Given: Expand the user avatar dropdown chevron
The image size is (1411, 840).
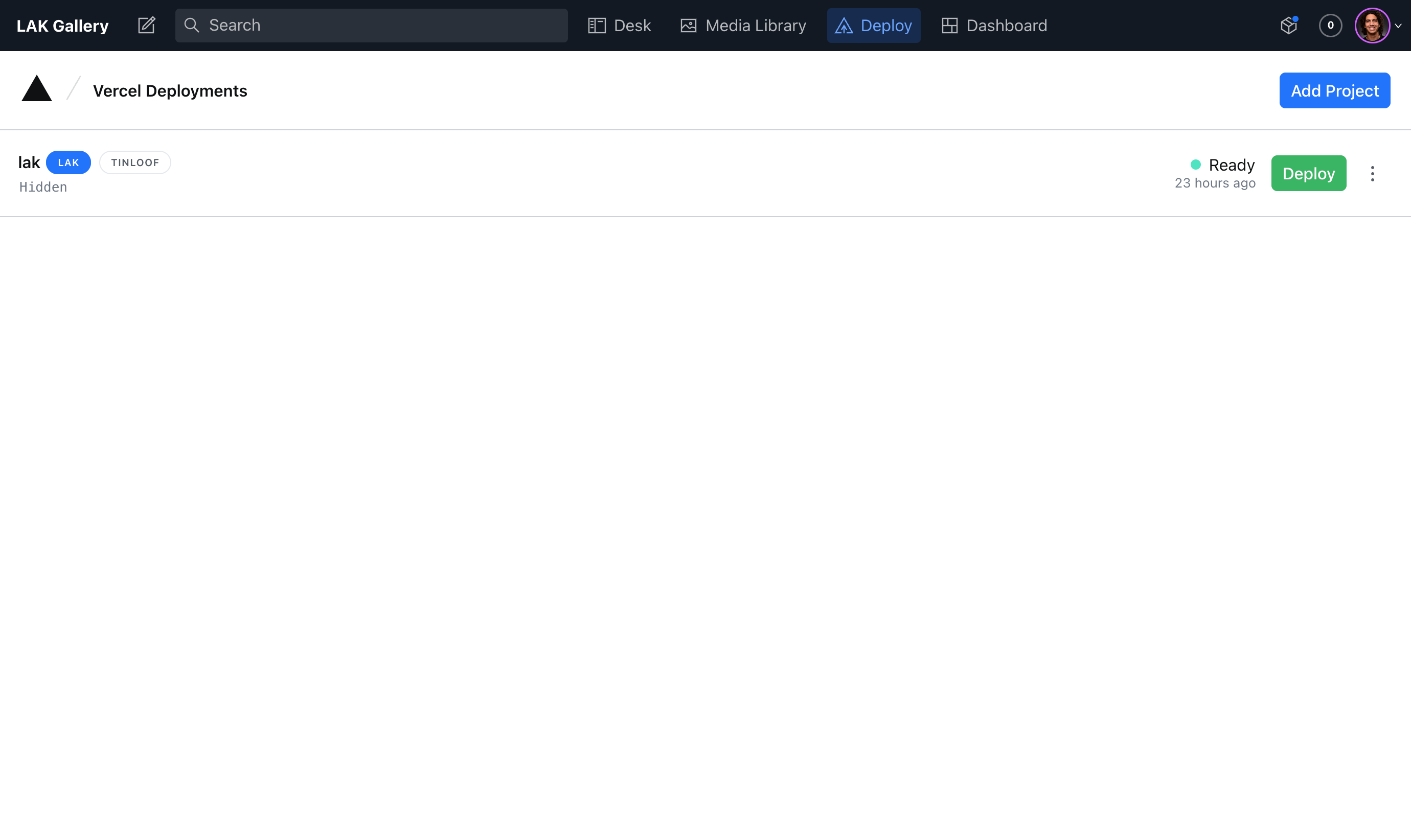Looking at the screenshot, I should pyautogui.click(x=1398, y=26).
